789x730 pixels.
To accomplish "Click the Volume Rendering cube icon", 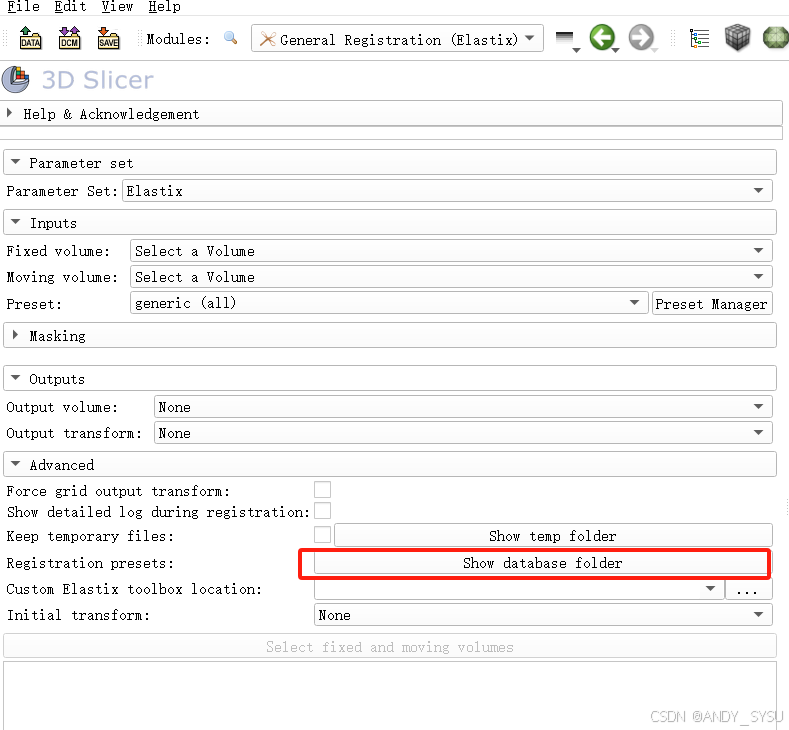I will [x=737, y=38].
